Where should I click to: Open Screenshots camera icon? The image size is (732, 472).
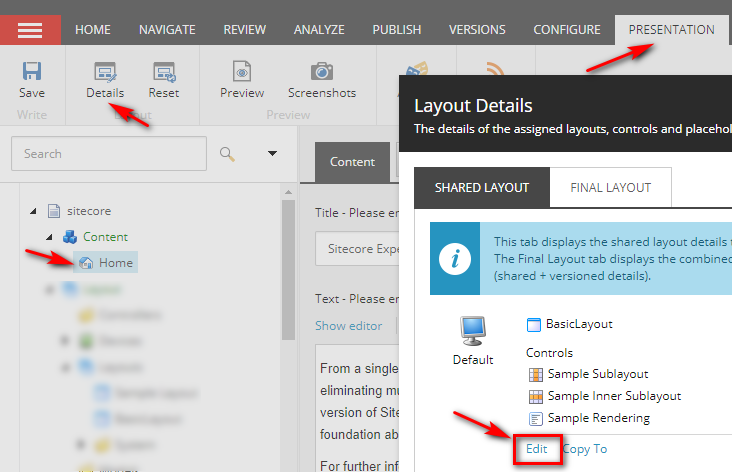tap(322, 71)
